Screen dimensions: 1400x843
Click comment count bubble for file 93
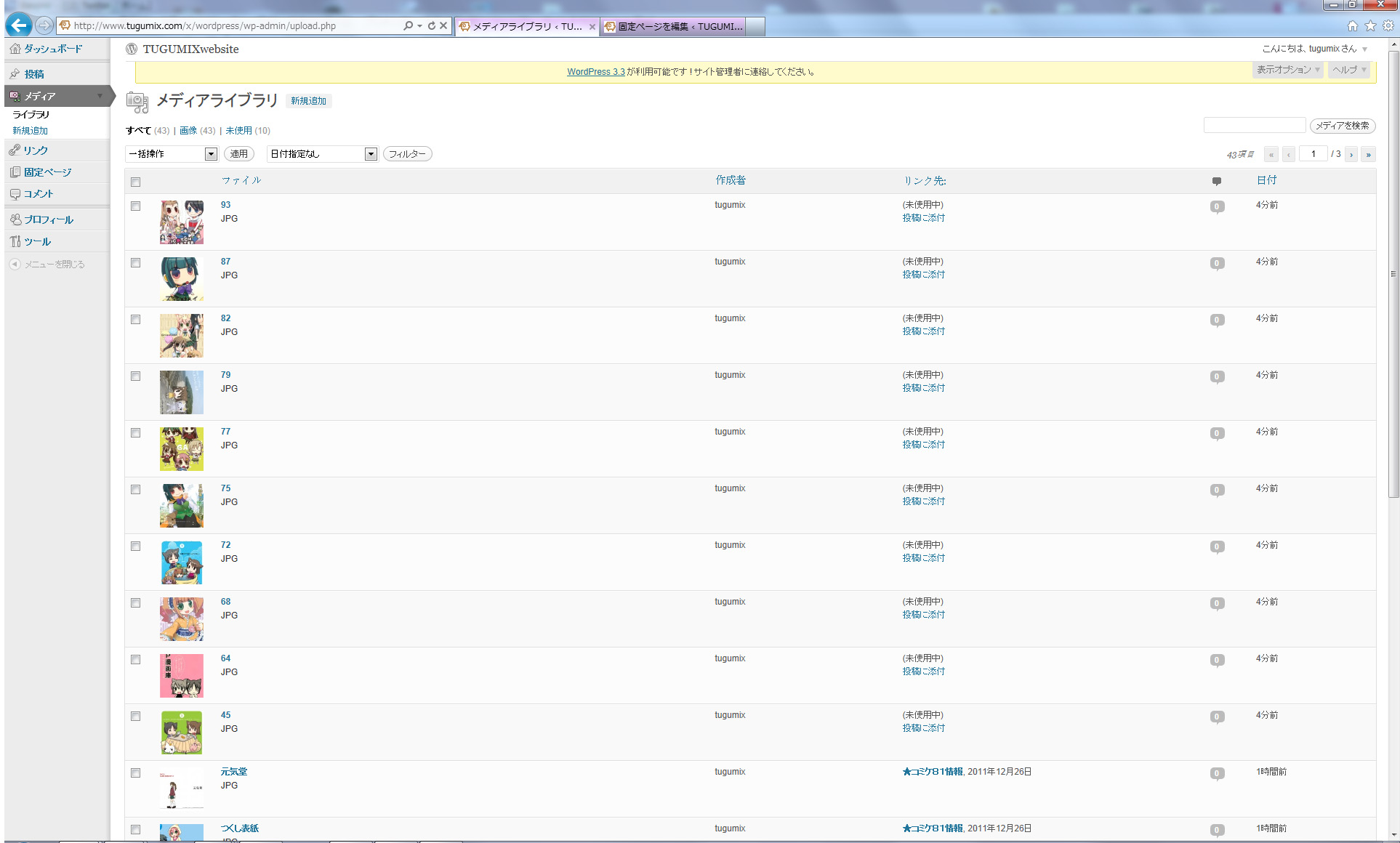click(x=1217, y=207)
